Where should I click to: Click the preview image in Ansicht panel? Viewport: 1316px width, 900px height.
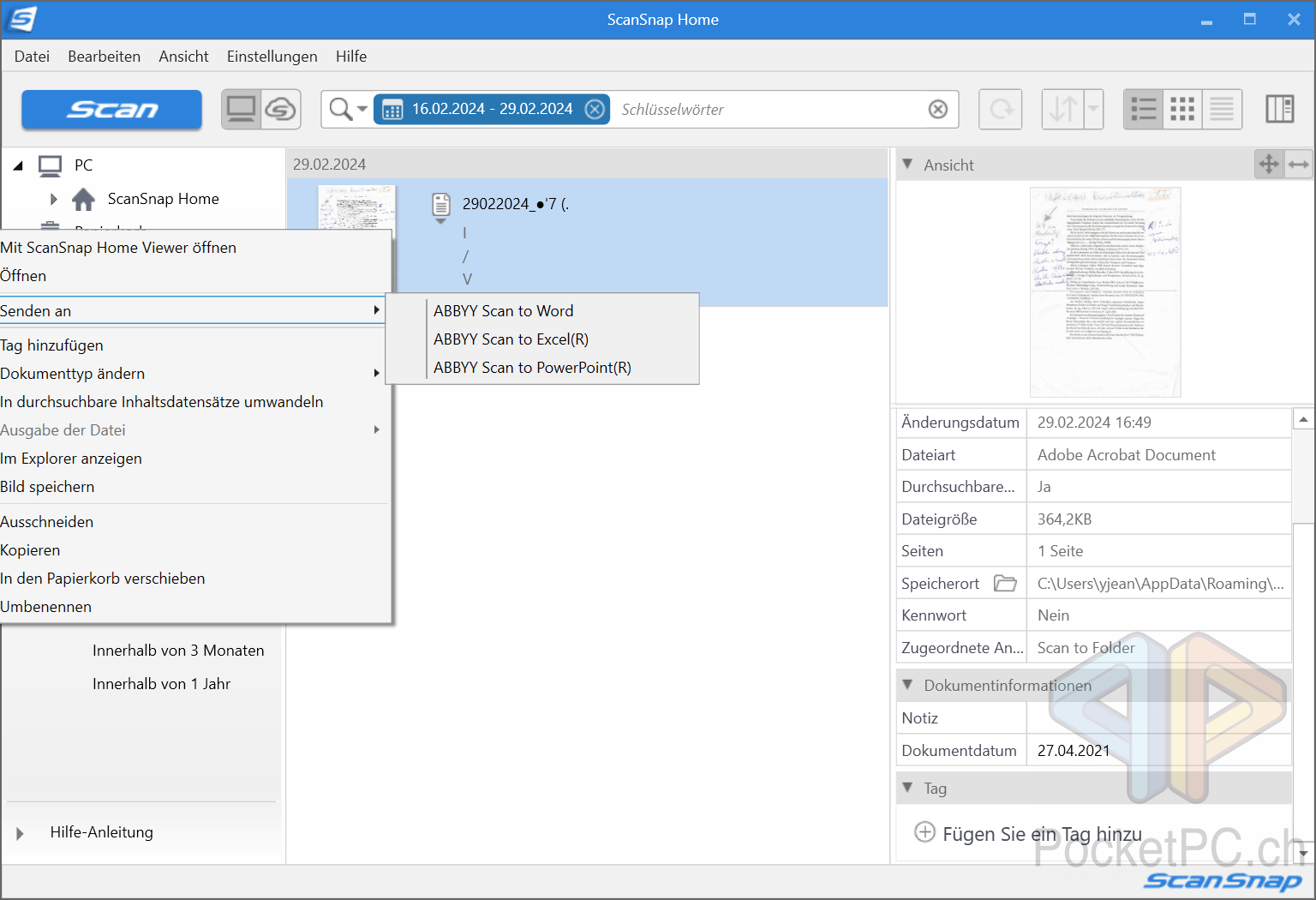tap(1105, 292)
